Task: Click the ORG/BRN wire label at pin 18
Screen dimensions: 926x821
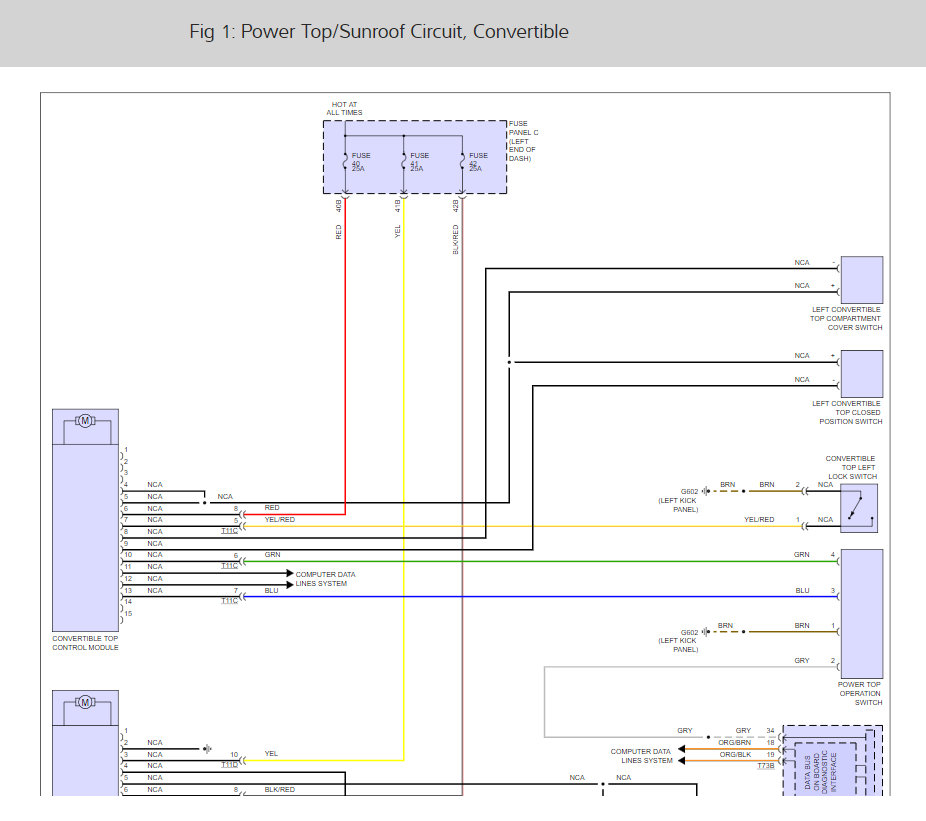Action: (x=735, y=742)
